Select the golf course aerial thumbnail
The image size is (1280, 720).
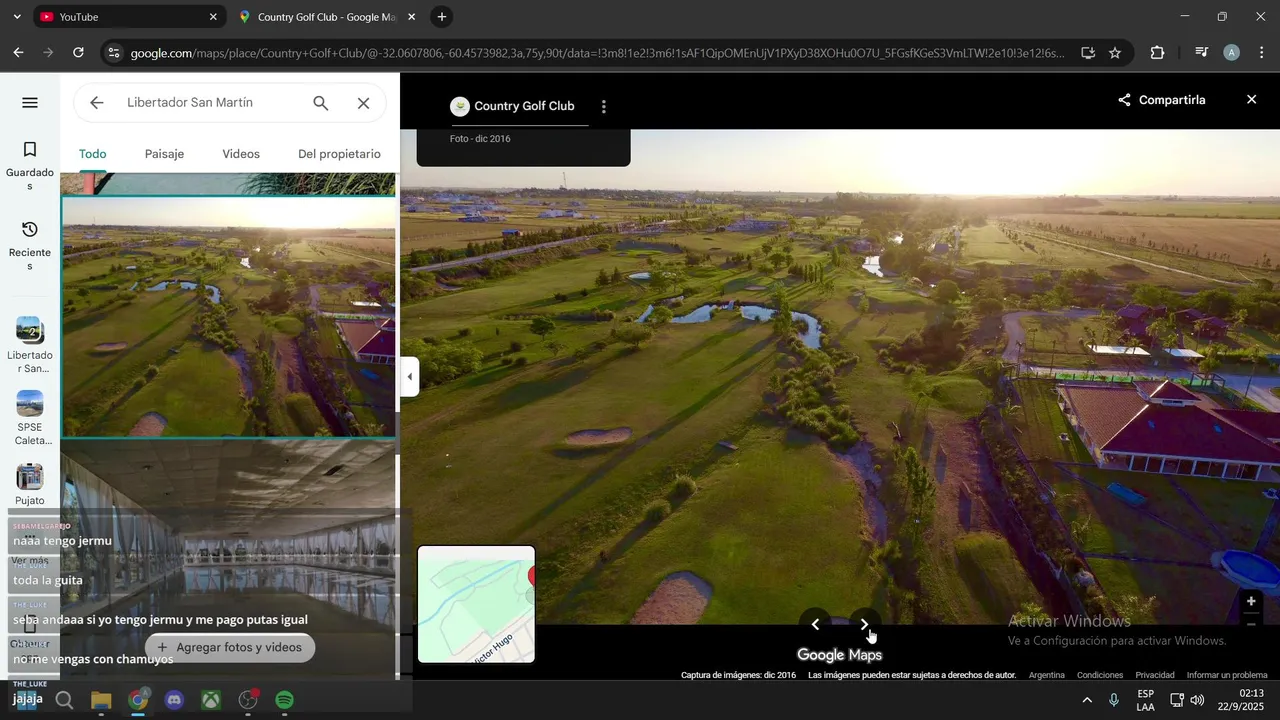click(x=229, y=317)
